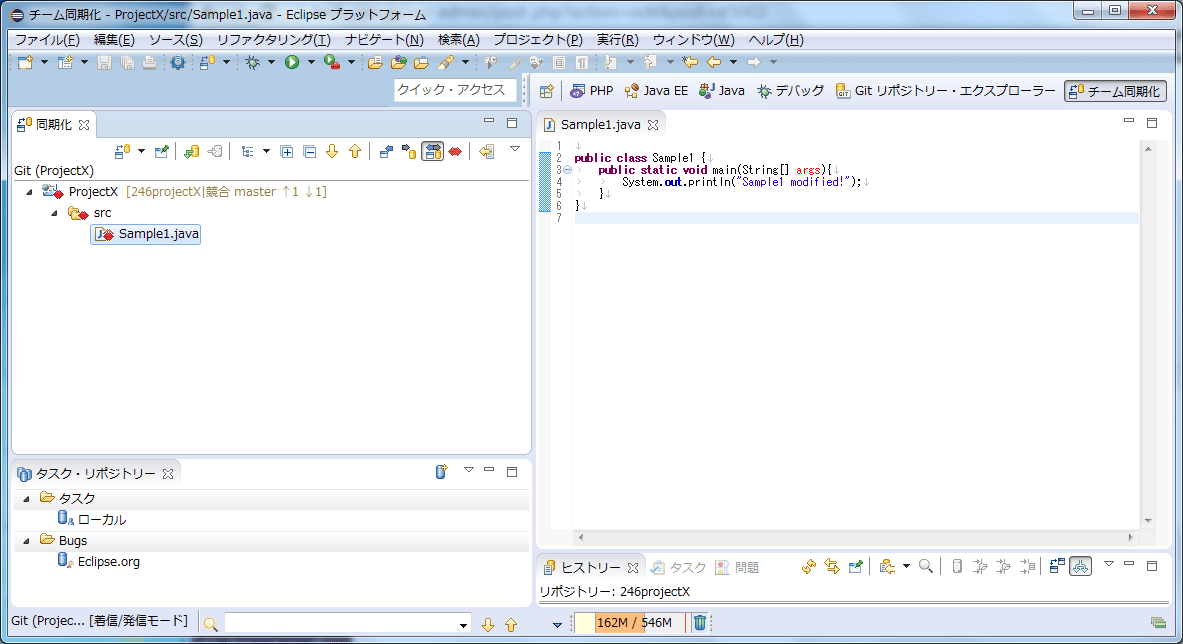1183x644 pixels.
Task: Click the Open Perspective icon
Action: tap(547, 91)
